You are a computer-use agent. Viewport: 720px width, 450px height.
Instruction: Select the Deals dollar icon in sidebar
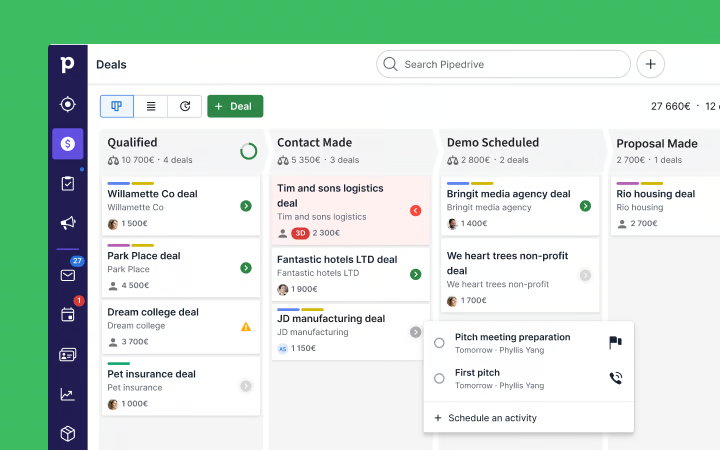click(x=68, y=144)
